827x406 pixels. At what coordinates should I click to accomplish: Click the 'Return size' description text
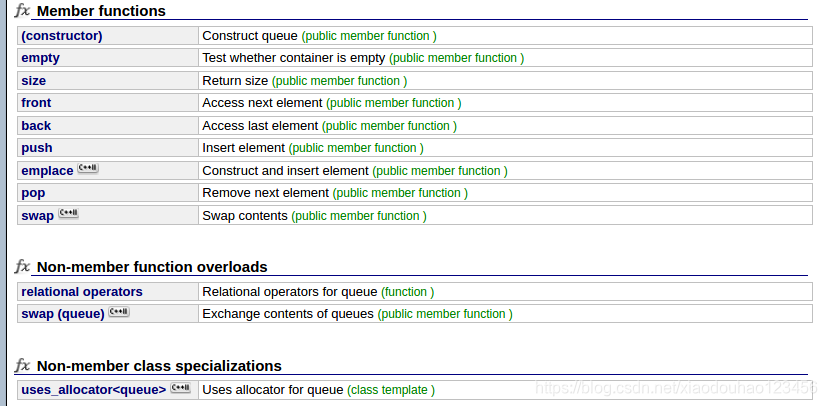click(x=235, y=81)
